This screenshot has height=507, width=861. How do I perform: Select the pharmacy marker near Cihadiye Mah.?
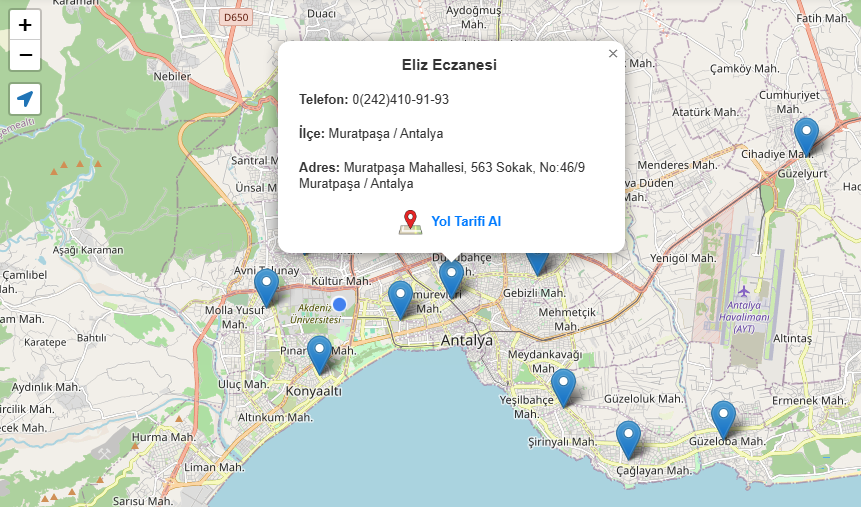tap(805, 136)
